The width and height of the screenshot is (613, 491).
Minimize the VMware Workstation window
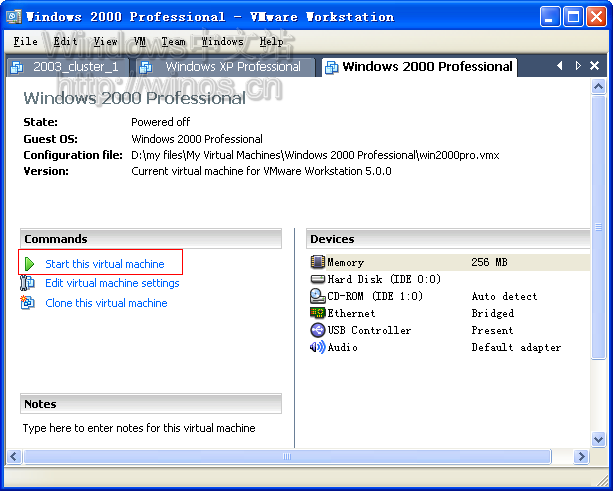(550, 17)
